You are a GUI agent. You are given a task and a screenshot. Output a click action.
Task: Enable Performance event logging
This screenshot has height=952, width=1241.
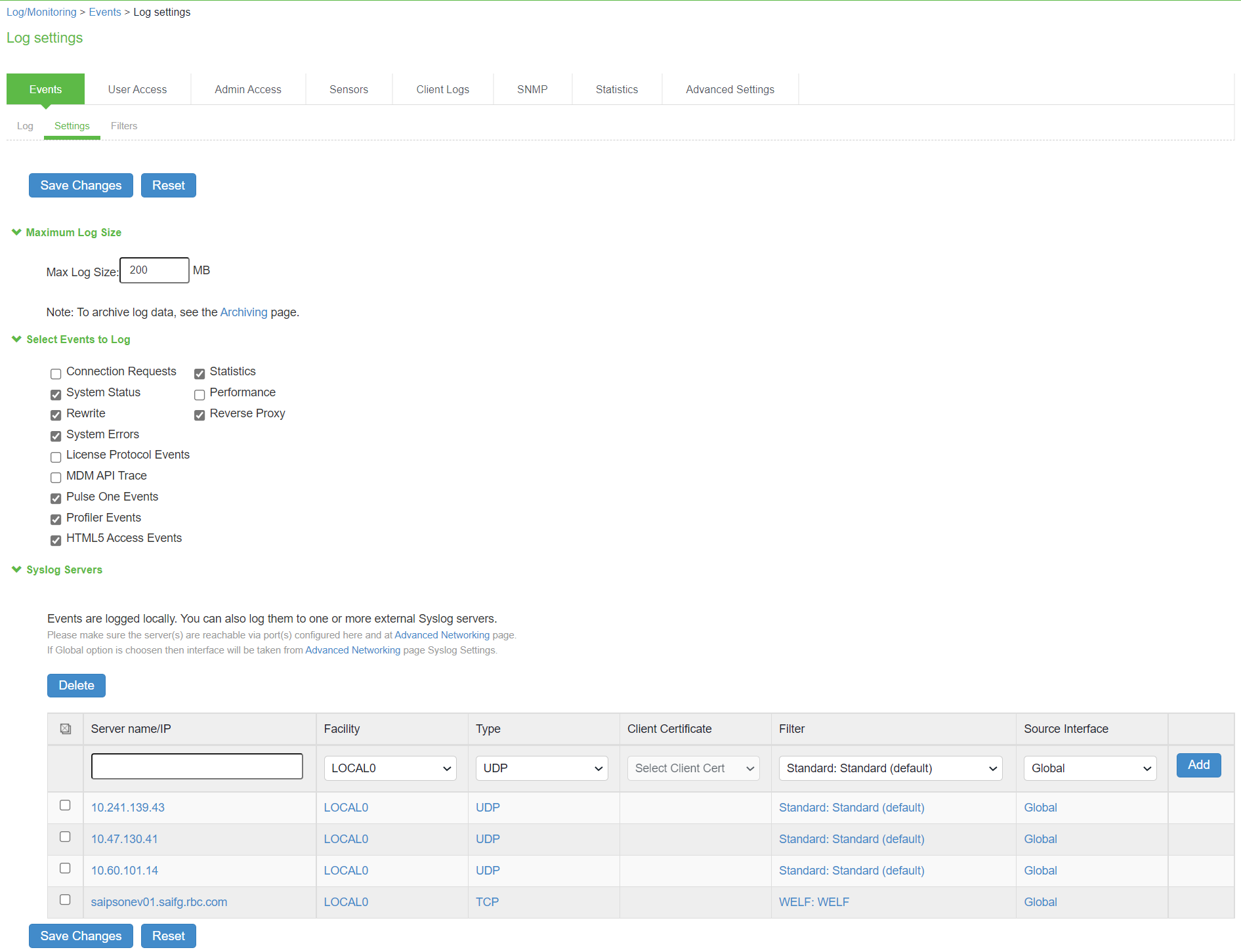tap(200, 394)
